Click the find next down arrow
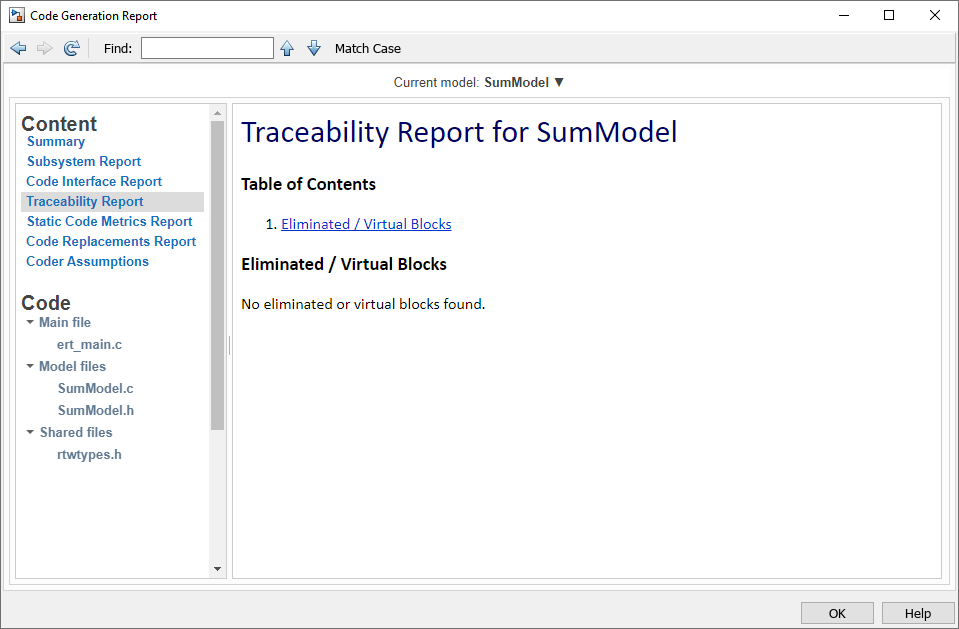959x629 pixels. click(314, 48)
